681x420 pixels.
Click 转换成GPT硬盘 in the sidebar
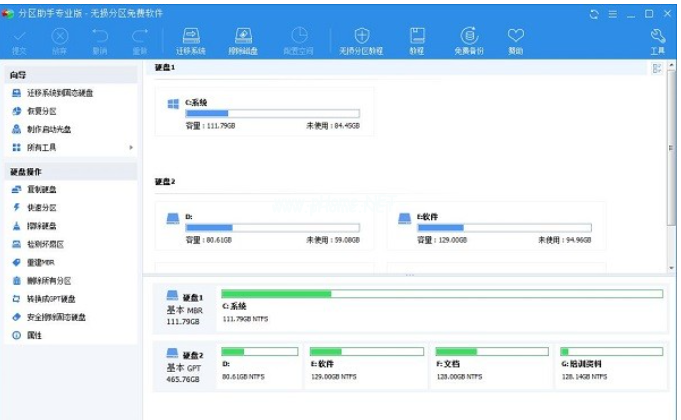pyautogui.click(x=50, y=299)
